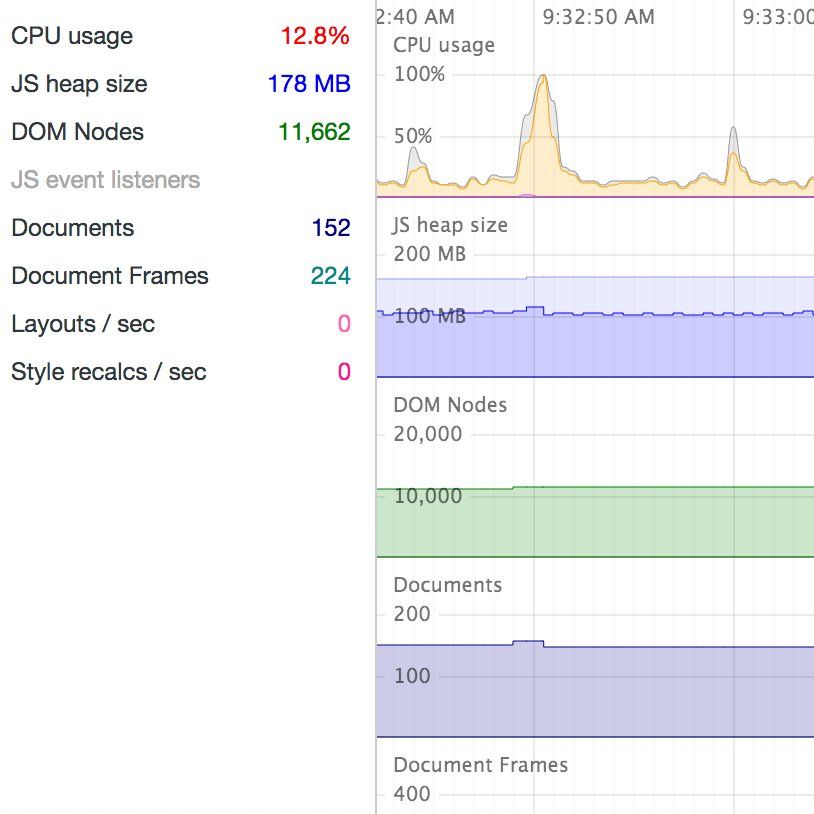The height and width of the screenshot is (814, 814).
Task: Click the 224 Document Frames value
Action: pos(331,276)
